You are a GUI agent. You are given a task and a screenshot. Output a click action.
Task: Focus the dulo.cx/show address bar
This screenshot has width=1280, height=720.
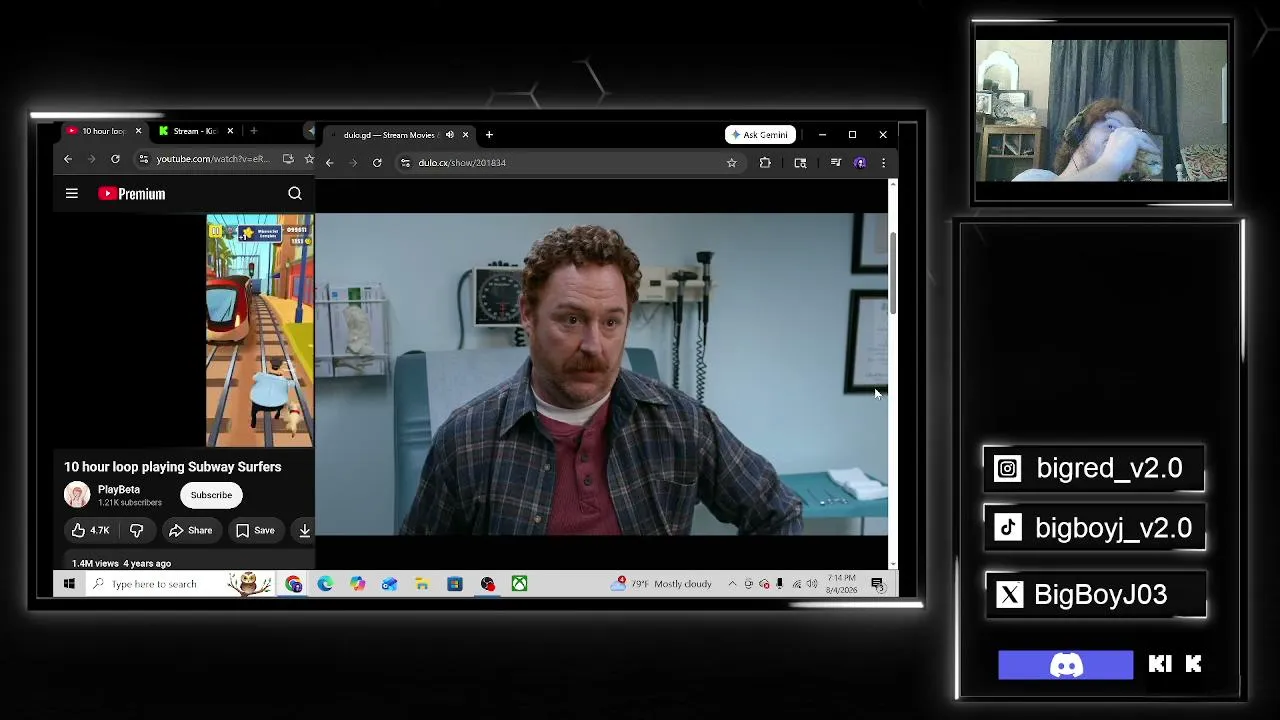(x=570, y=163)
